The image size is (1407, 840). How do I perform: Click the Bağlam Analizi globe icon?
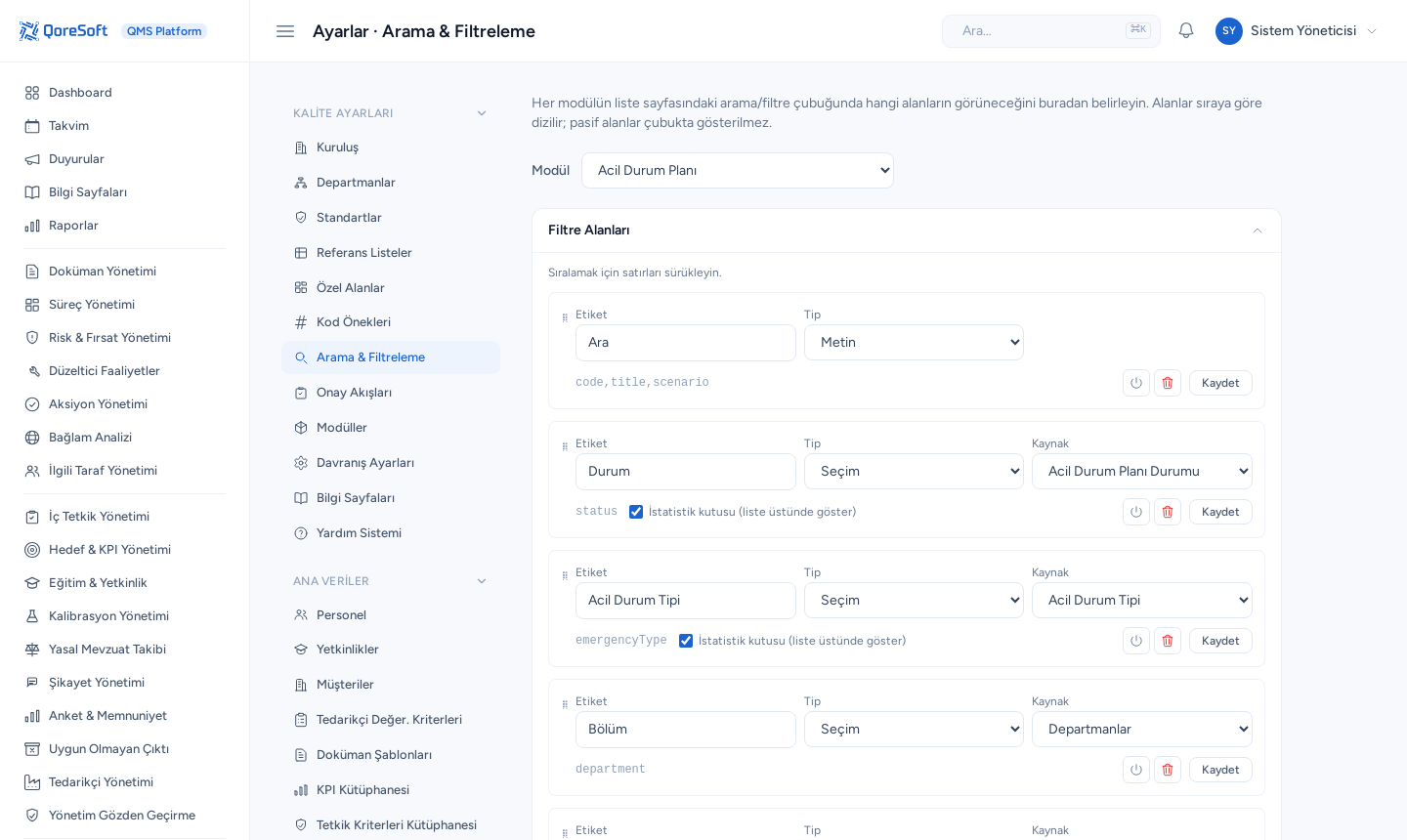tap(32, 438)
